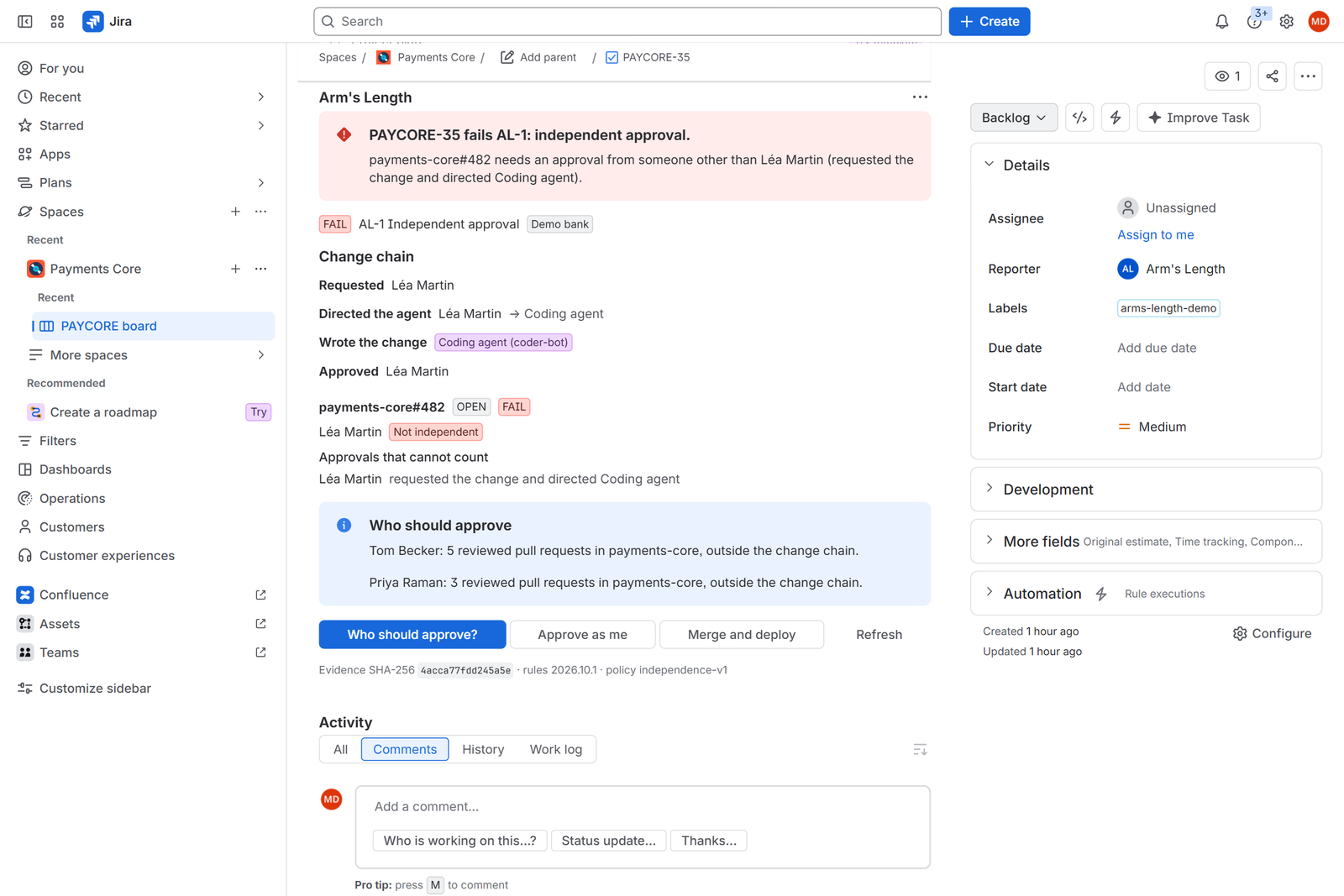Switch to the Work log tab

point(555,749)
